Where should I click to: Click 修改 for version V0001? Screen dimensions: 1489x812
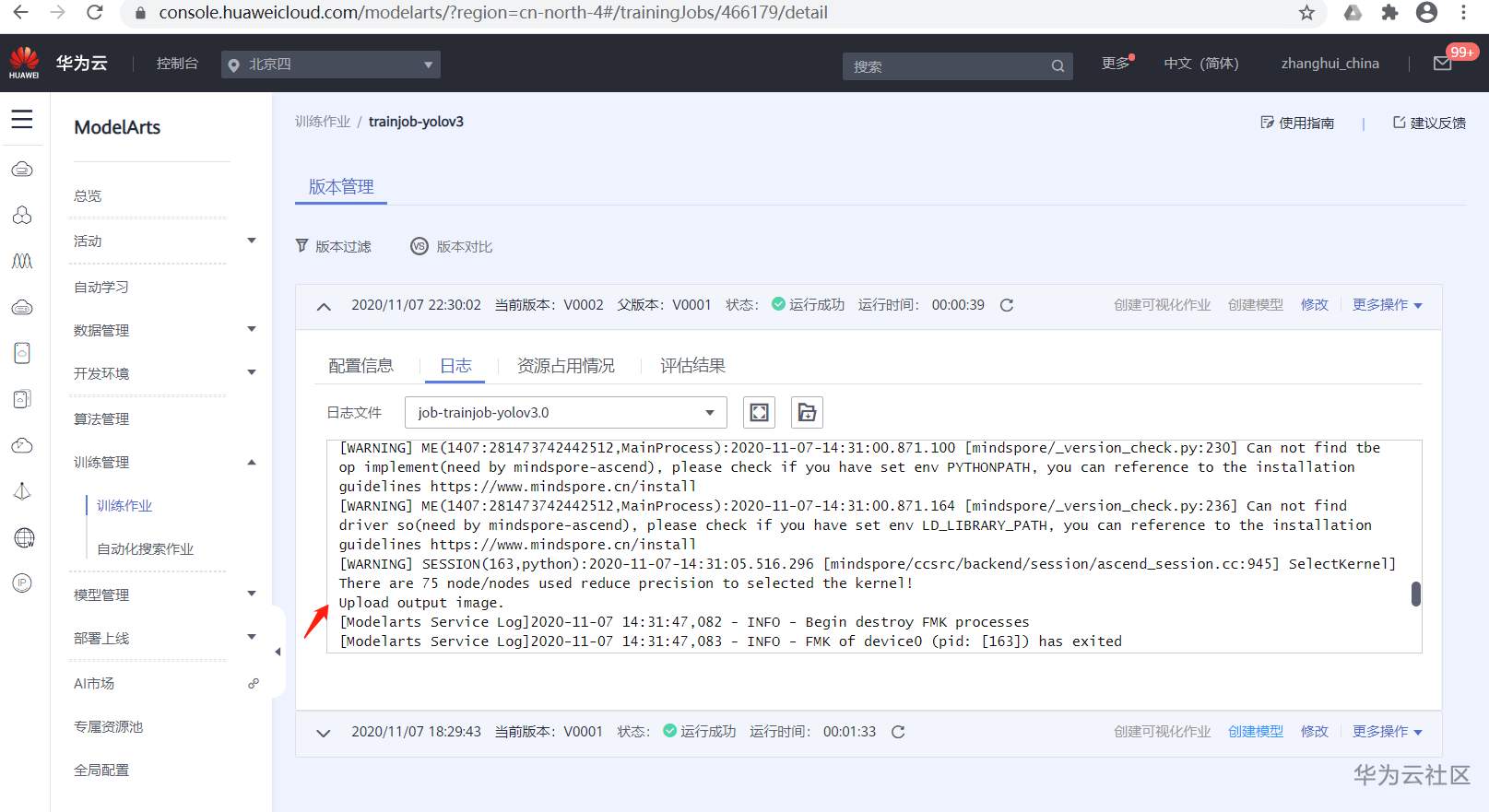(1315, 732)
